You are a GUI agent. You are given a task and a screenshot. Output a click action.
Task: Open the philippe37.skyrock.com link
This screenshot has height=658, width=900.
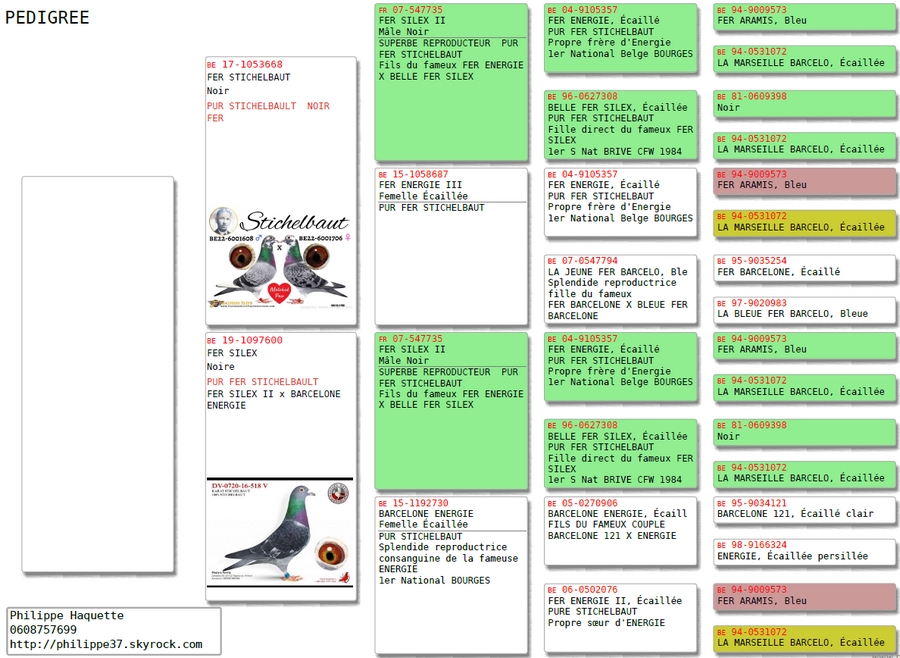coord(106,644)
